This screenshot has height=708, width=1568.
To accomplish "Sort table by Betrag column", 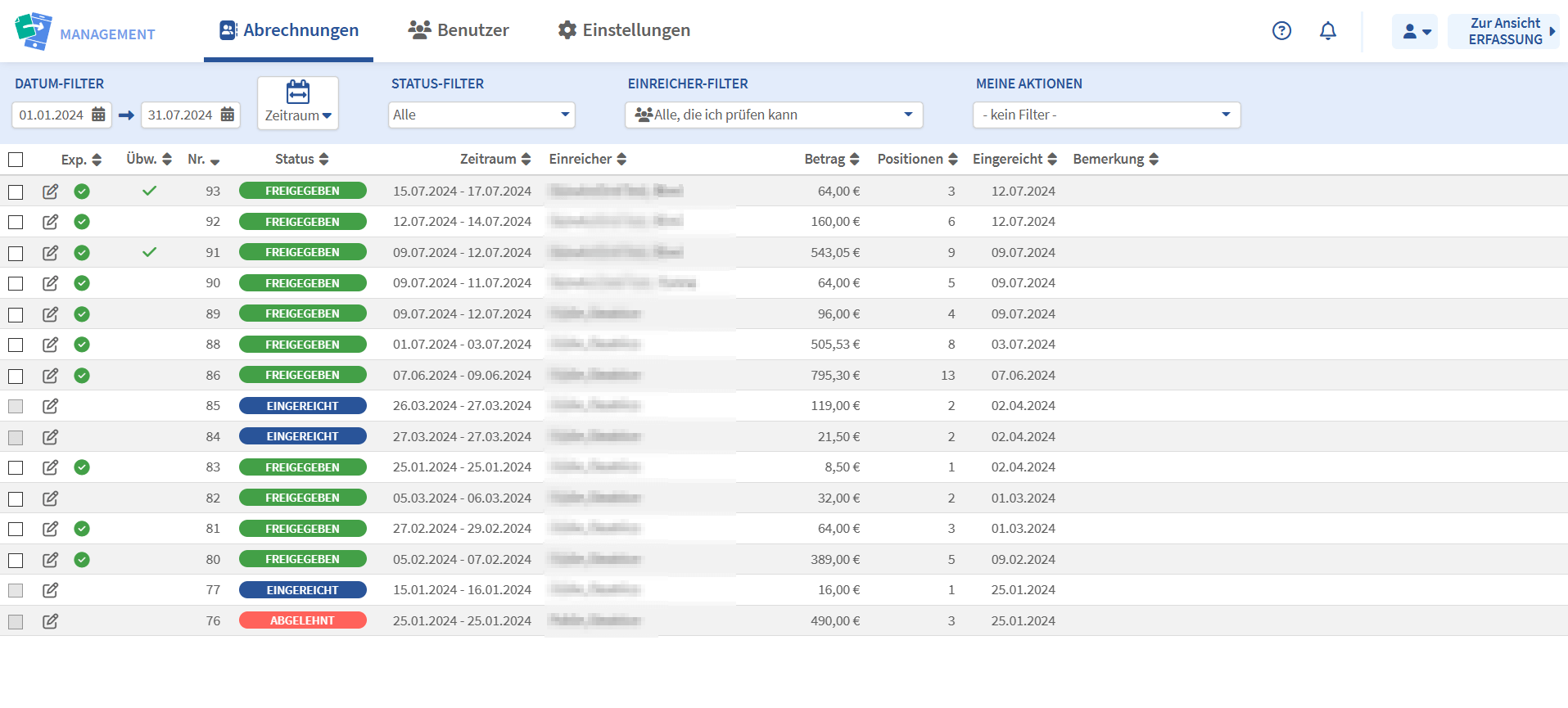I will point(832,159).
